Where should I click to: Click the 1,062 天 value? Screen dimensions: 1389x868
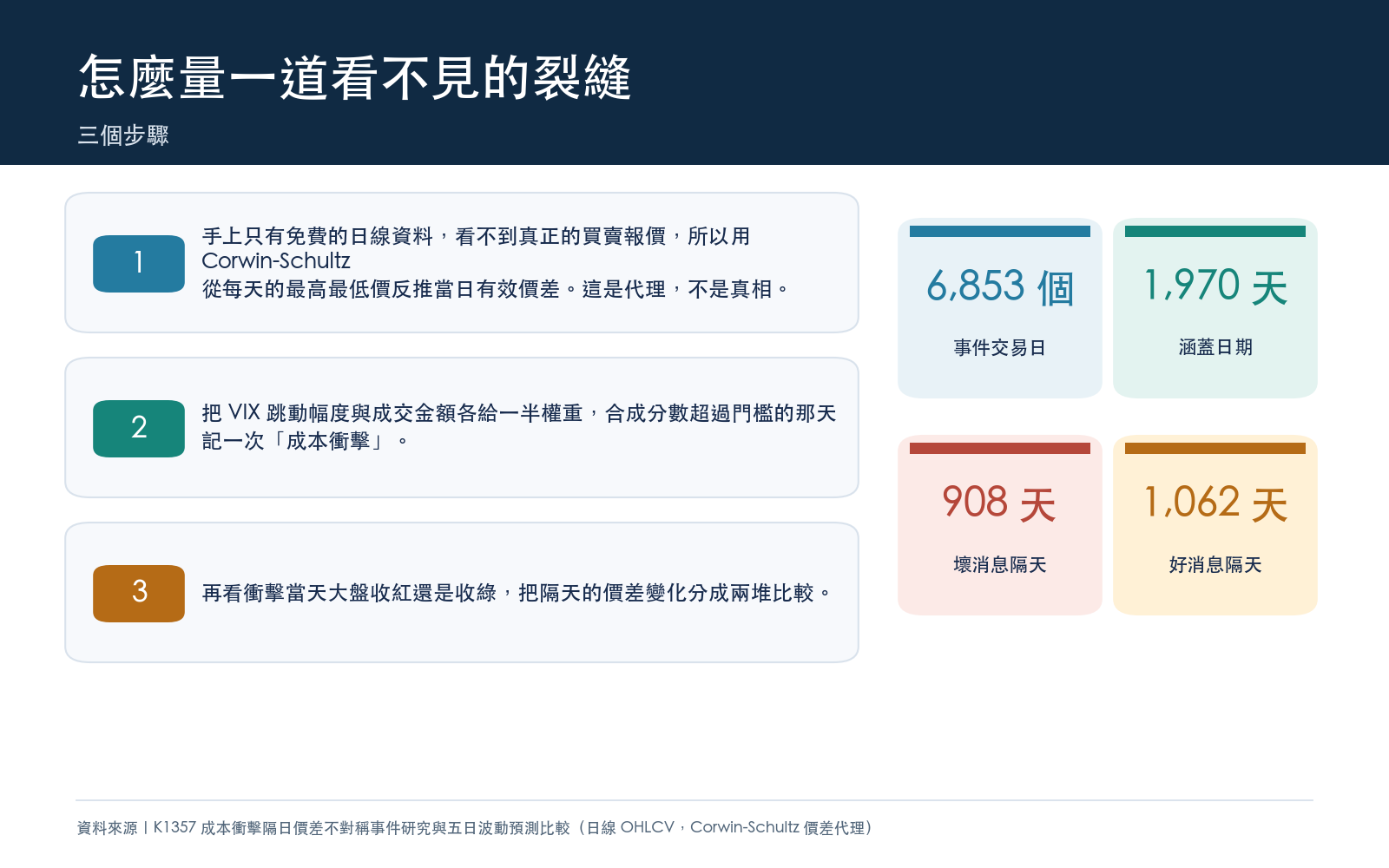pos(1215,503)
